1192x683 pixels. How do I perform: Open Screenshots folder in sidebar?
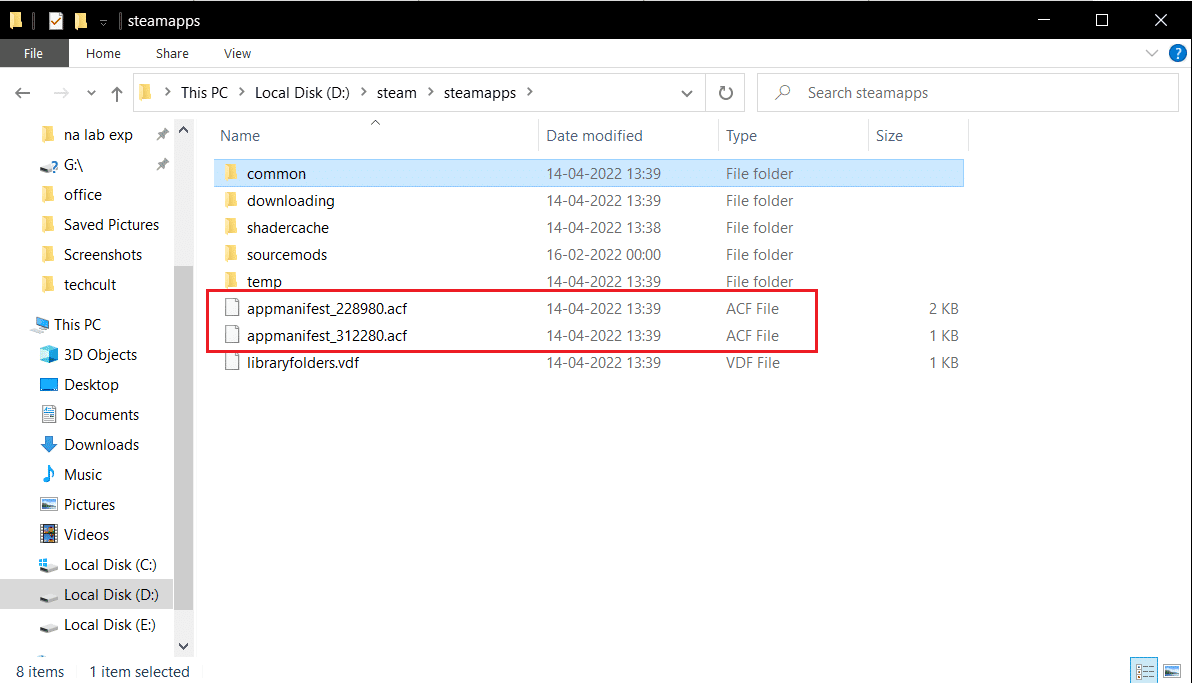coord(103,255)
